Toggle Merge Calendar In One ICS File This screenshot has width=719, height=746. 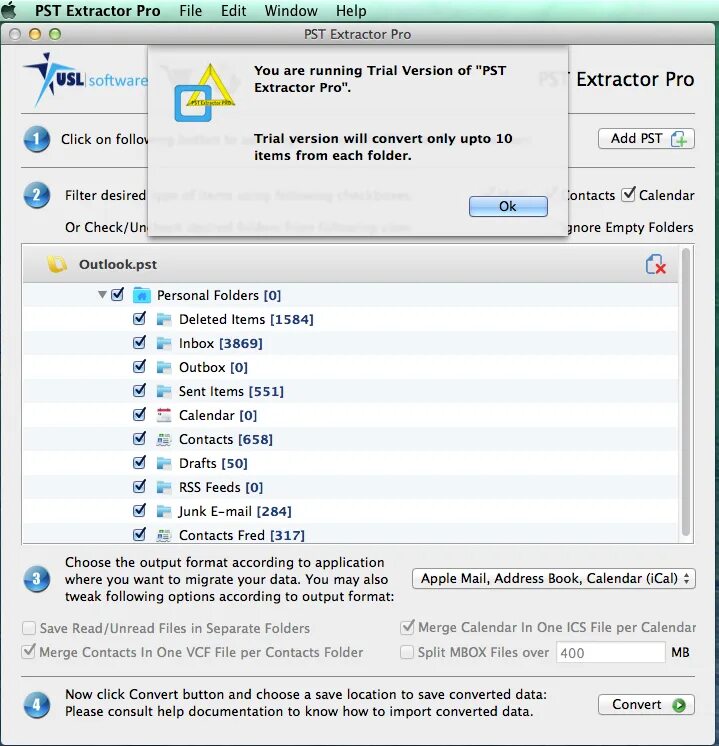point(407,628)
